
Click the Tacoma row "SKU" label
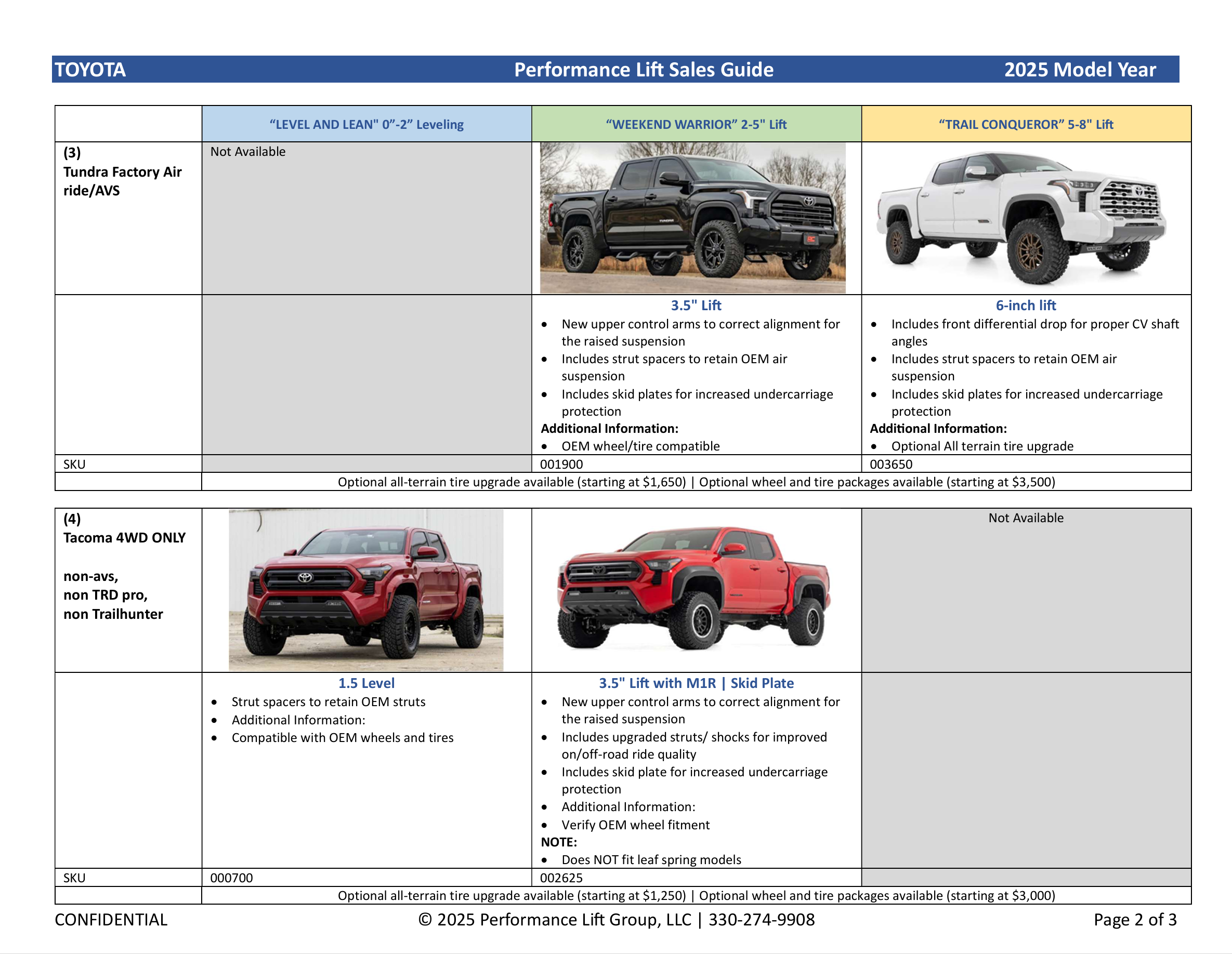[74, 878]
